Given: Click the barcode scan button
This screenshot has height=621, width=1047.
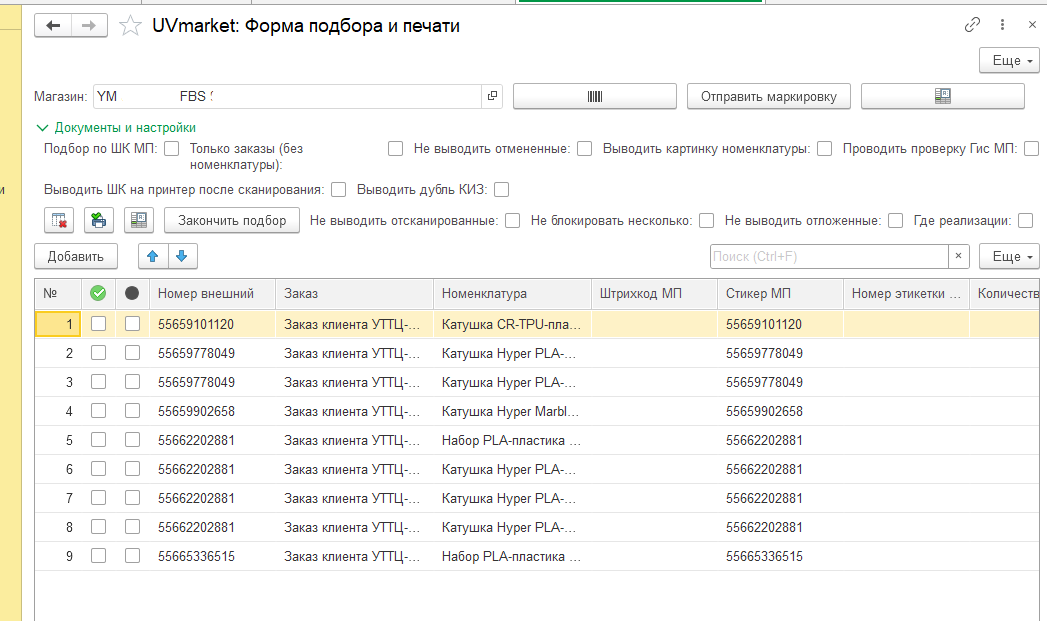Looking at the screenshot, I should [594, 96].
